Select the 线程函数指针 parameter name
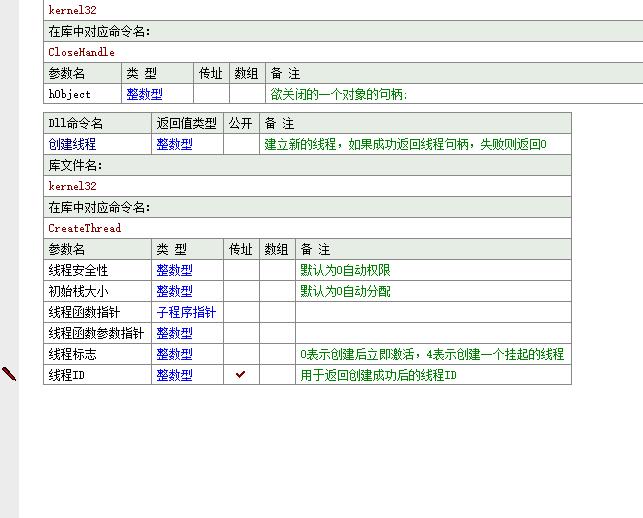The image size is (643, 518). pos(84,312)
